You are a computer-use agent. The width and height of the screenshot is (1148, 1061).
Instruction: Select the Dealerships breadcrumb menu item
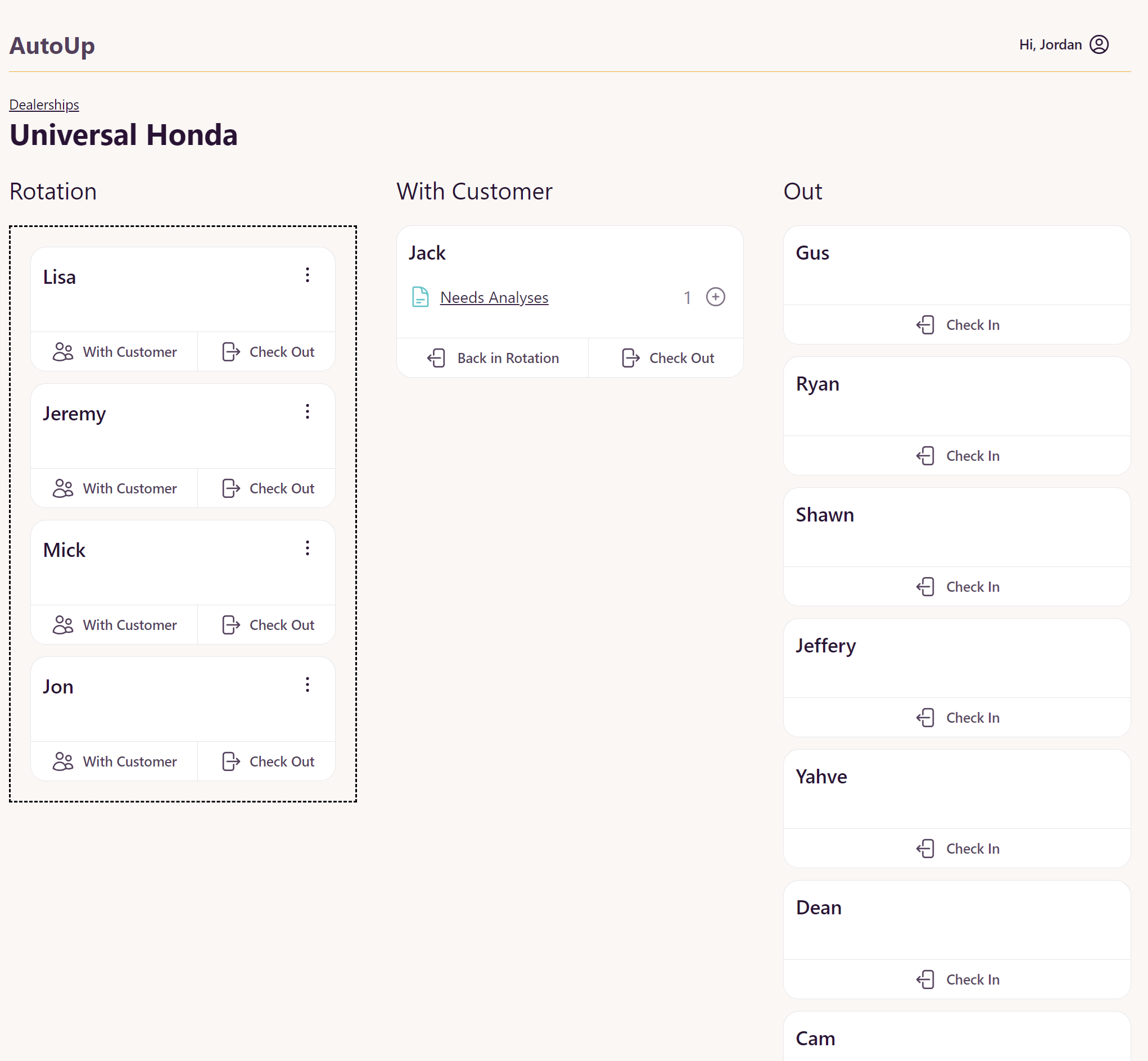click(43, 104)
